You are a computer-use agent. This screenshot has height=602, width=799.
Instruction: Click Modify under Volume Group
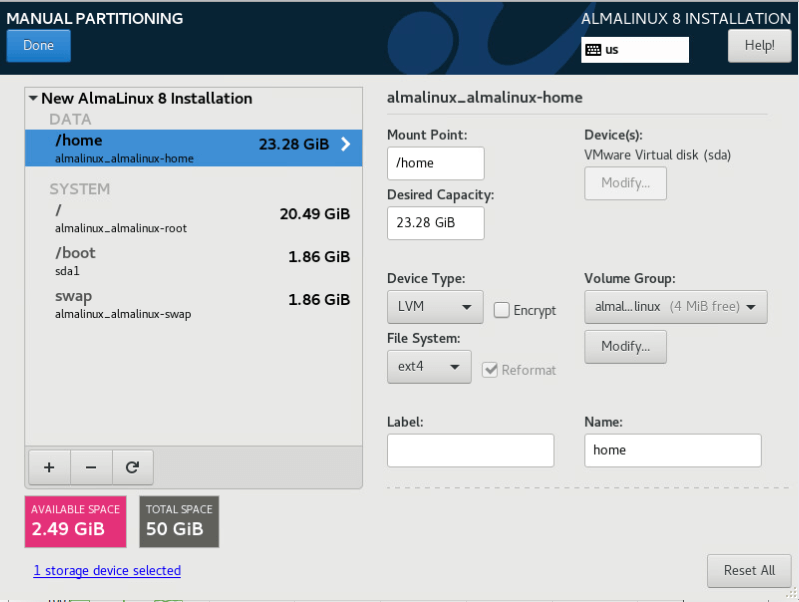(625, 347)
